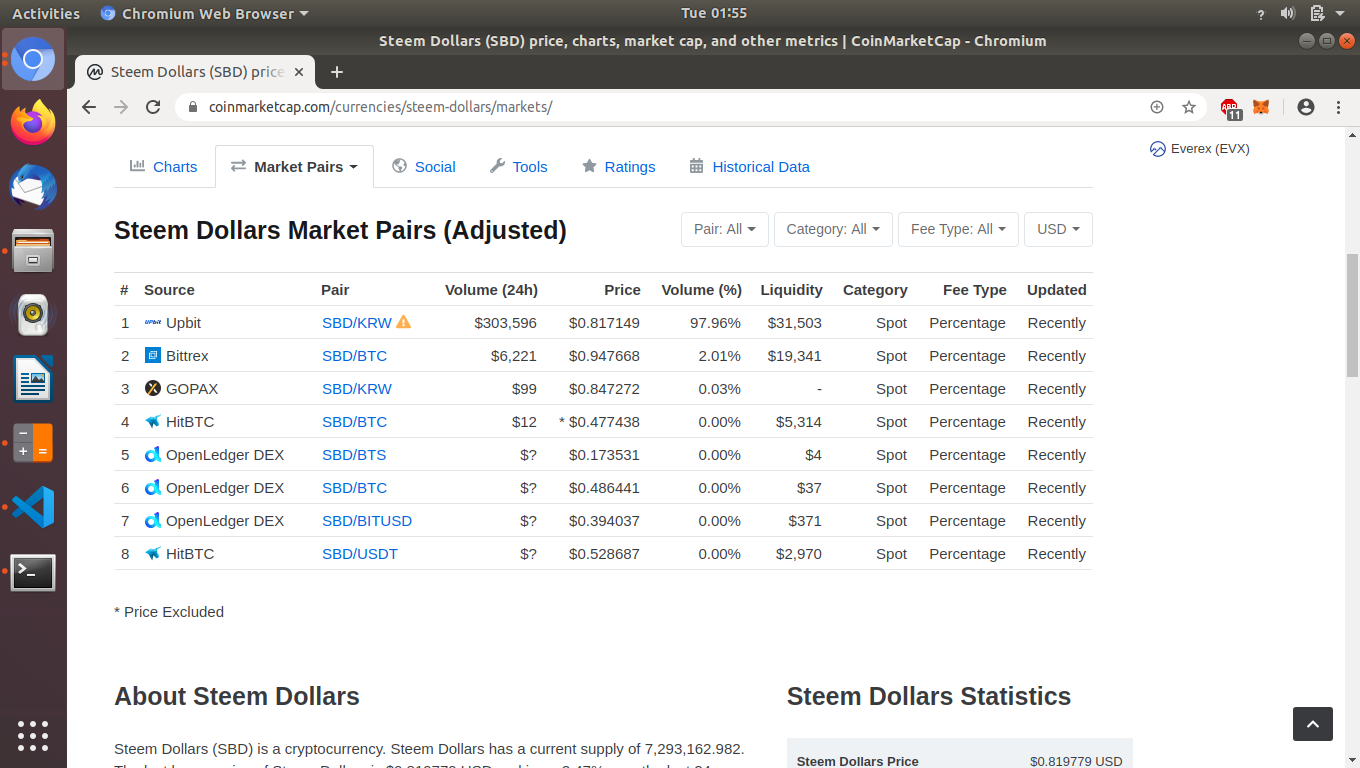Switch to the Charts tab
Screen dimensions: 1360x768
tap(164, 167)
